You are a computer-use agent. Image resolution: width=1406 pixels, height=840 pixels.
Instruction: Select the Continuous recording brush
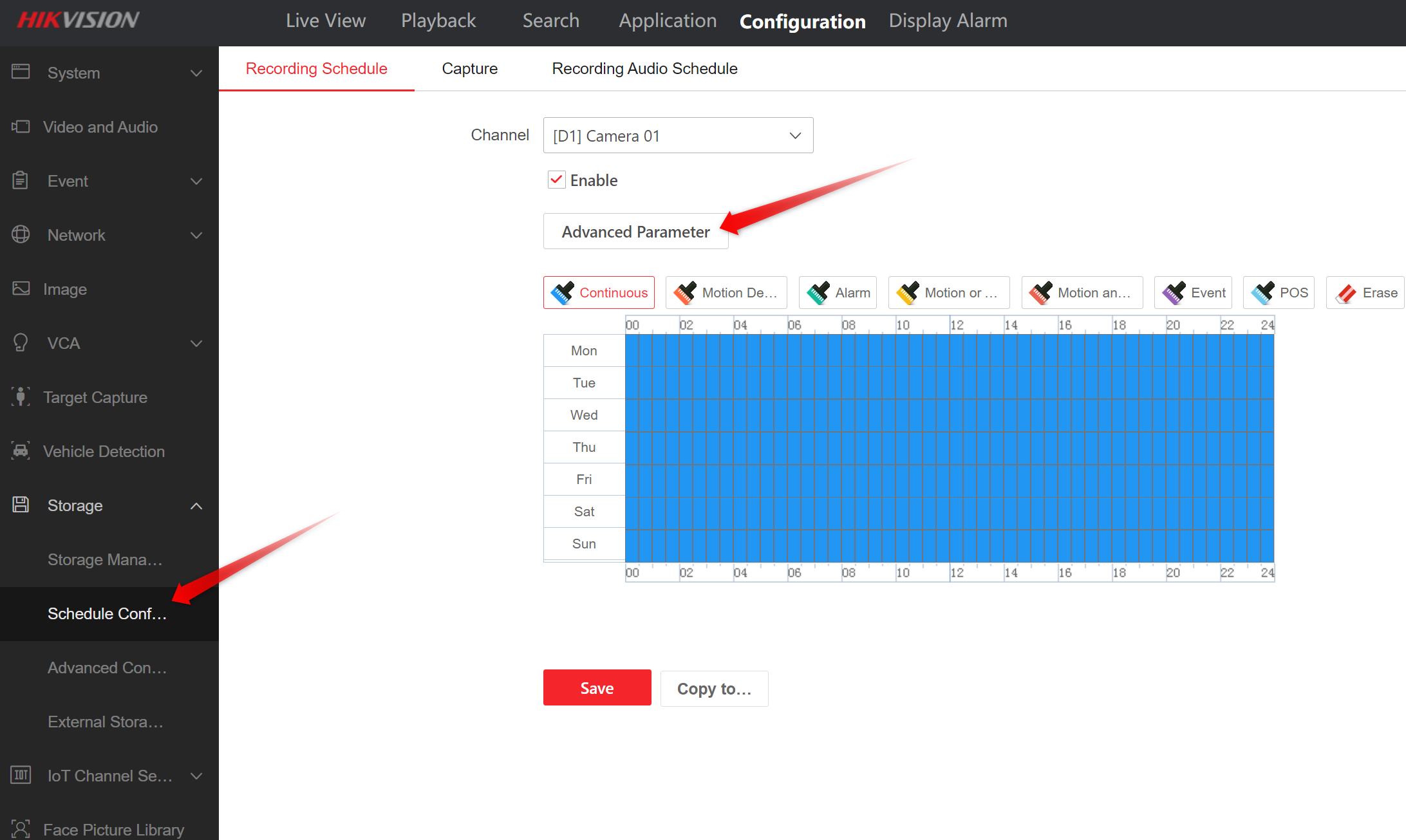coord(599,293)
